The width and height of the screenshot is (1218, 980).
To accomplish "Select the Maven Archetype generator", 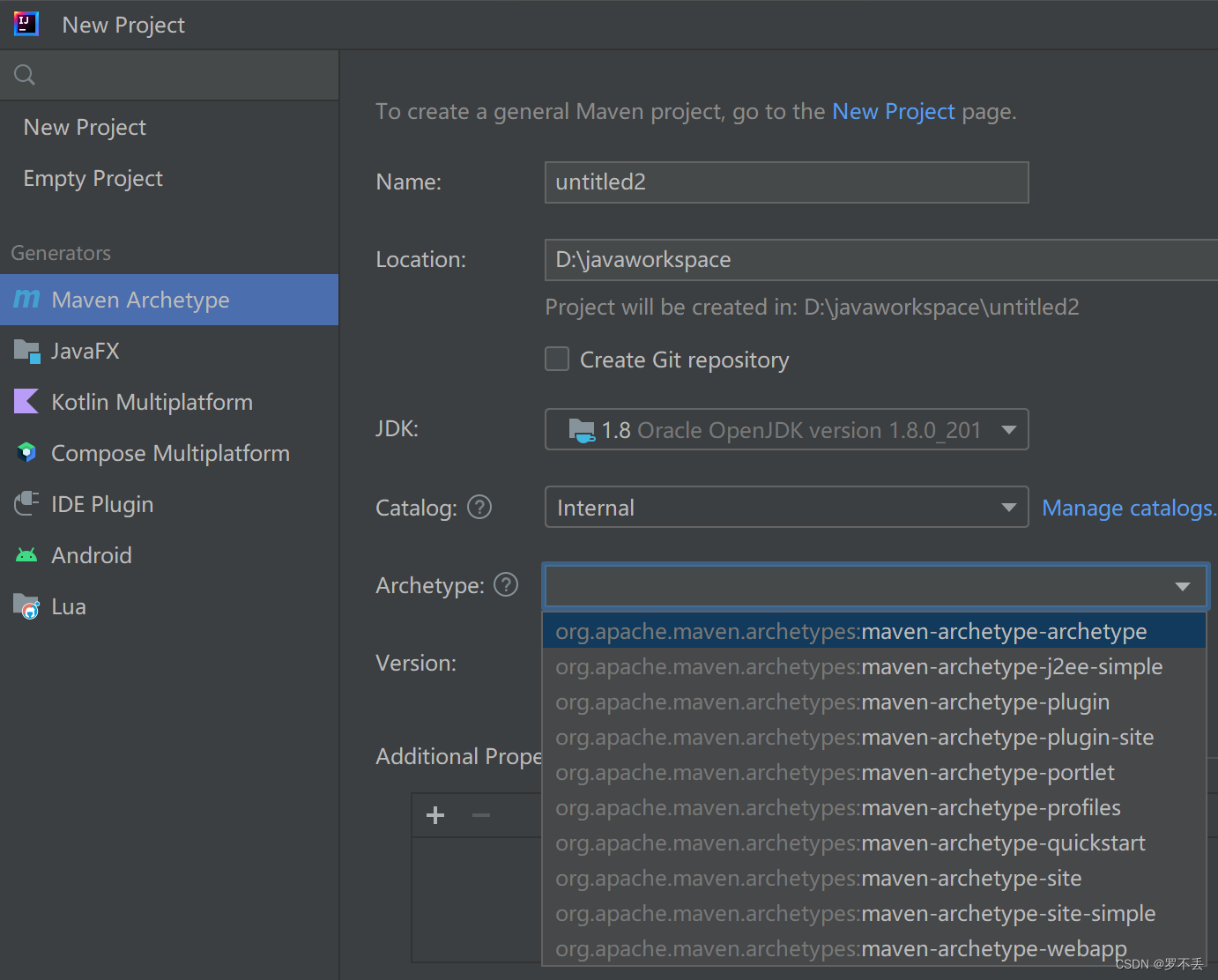I will point(169,300).
